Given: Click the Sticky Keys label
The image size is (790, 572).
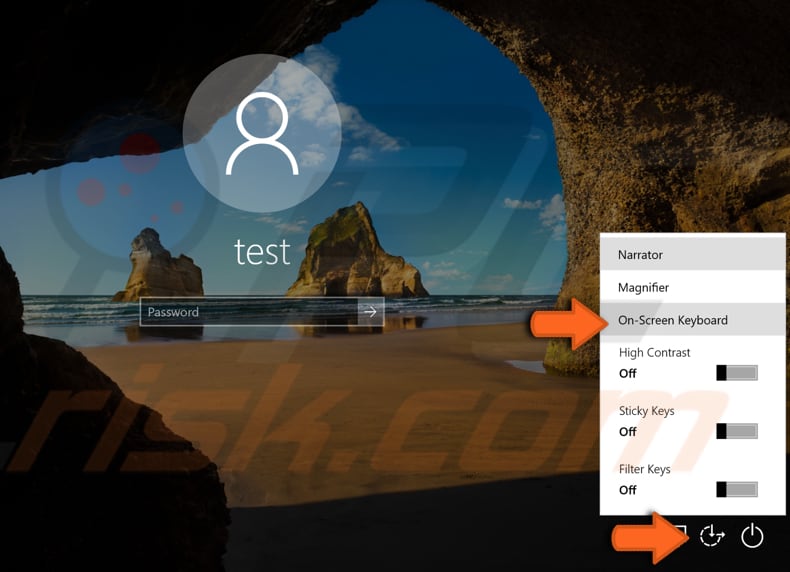Looking at the screenshot, I should pyautogui.click(x=646, y=411).
